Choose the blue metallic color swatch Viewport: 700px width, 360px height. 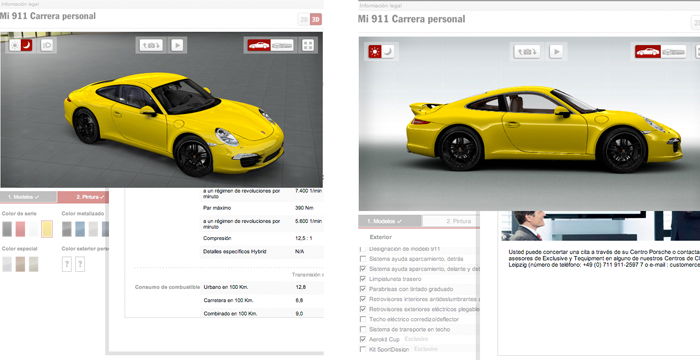coord(80,229)
